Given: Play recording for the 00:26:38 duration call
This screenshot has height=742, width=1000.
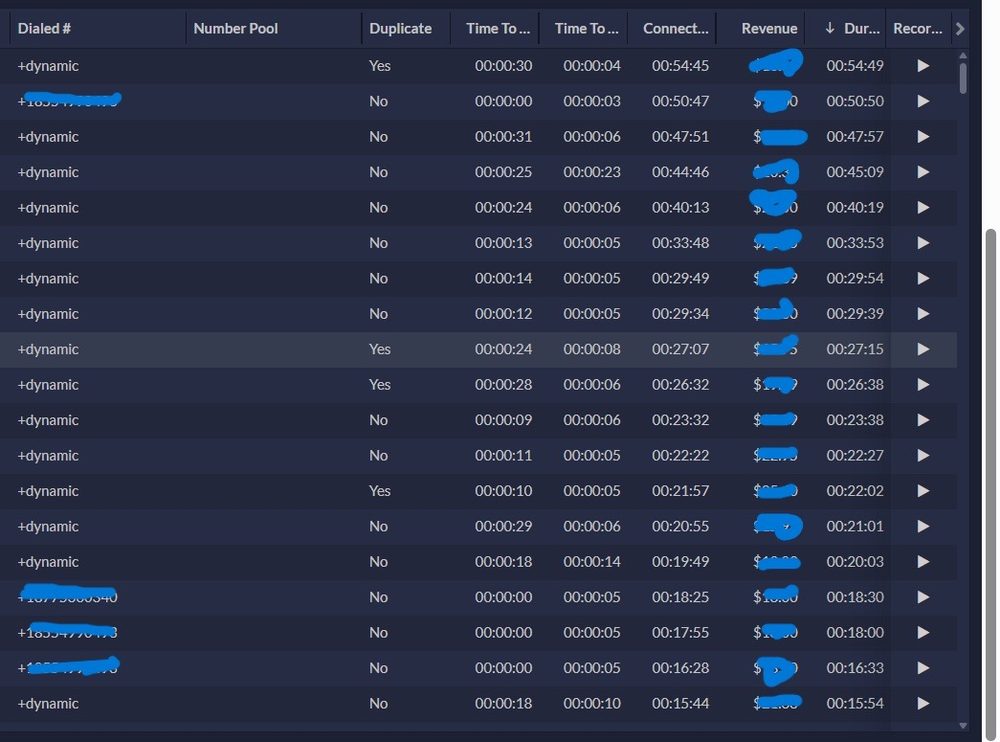Looking at the screenshot, I should 923,385.
